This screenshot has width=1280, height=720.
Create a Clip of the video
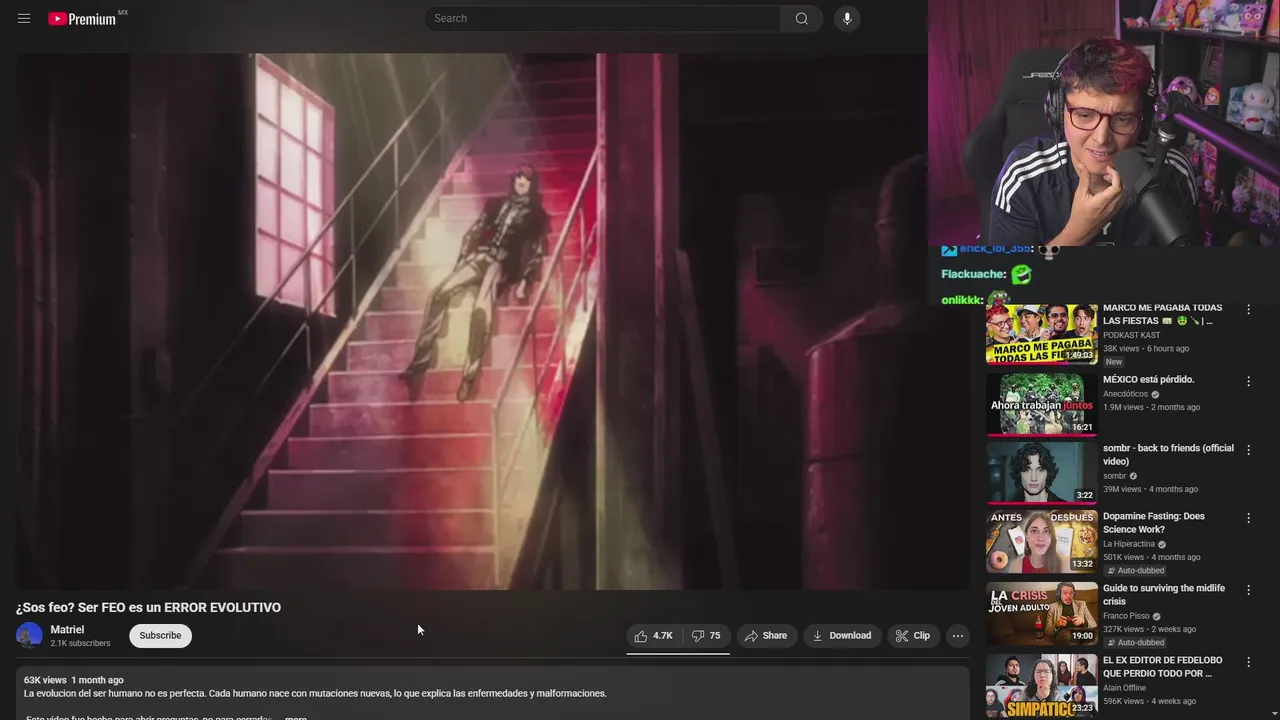point(913,636)
